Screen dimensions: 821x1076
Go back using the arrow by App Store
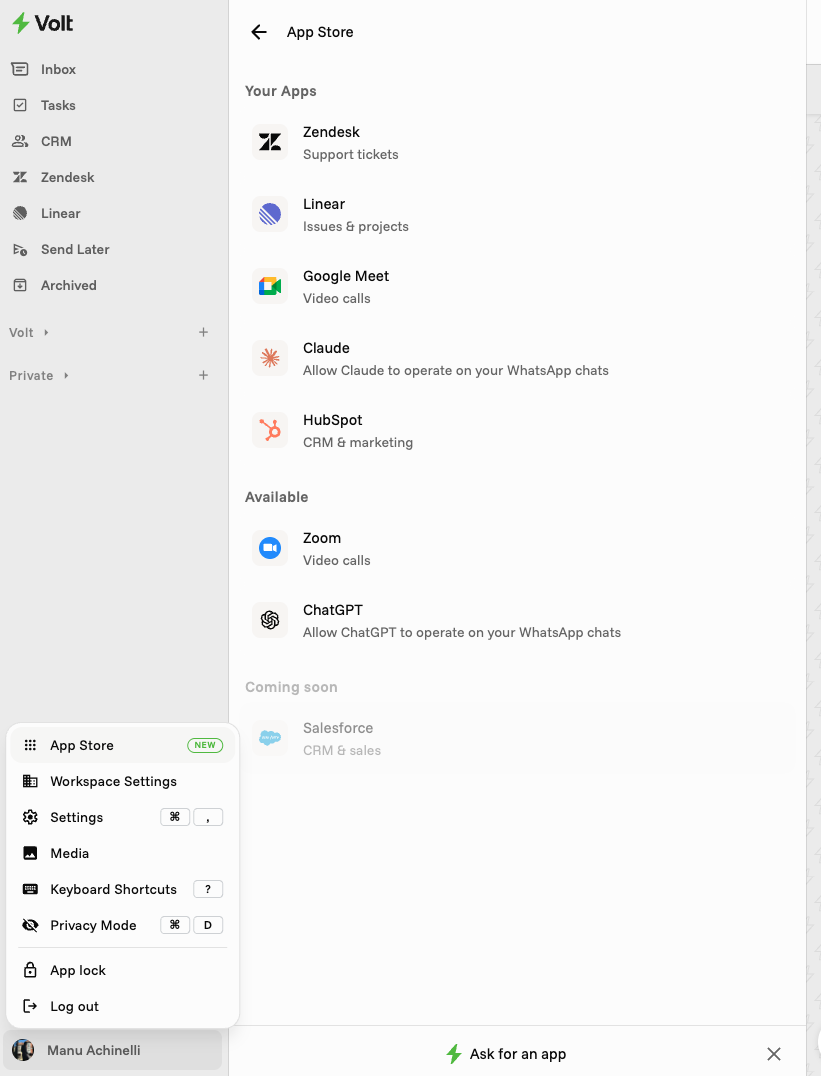(x=259, y=32)
